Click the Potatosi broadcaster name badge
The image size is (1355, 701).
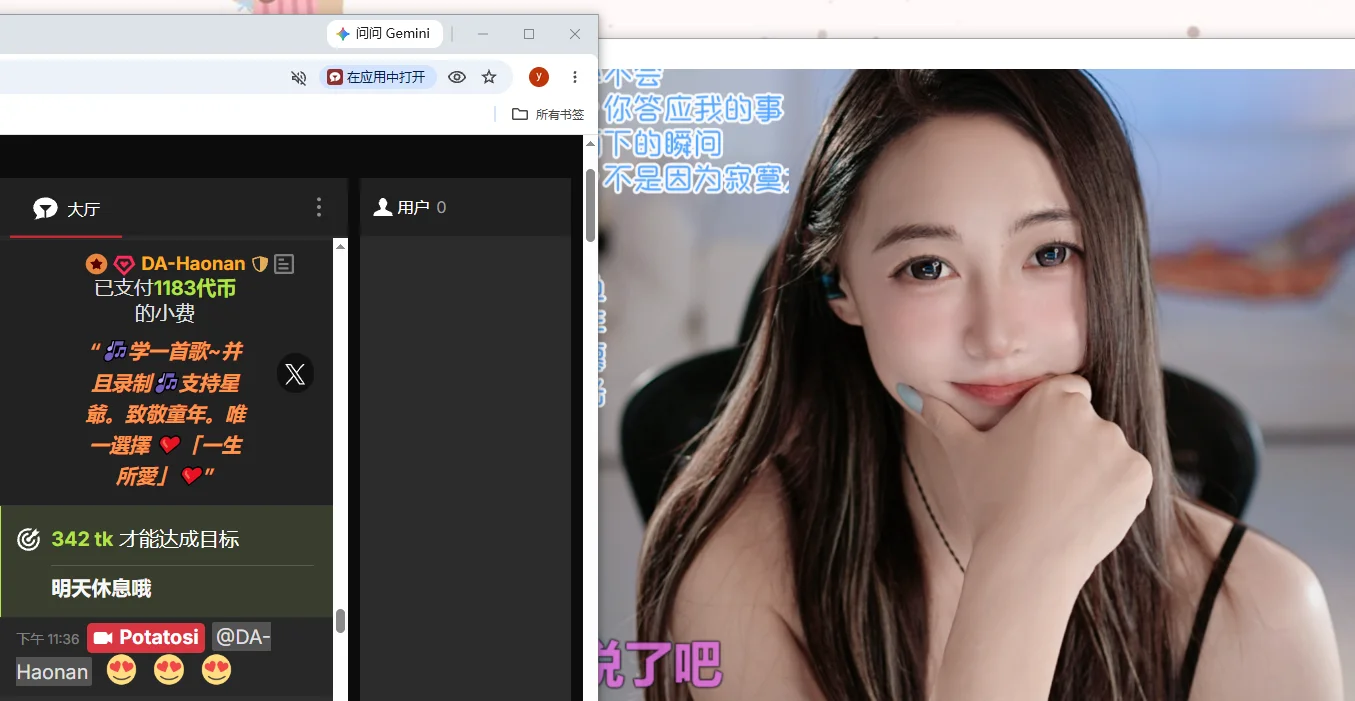pyautogui.click(x=146, y=638)
